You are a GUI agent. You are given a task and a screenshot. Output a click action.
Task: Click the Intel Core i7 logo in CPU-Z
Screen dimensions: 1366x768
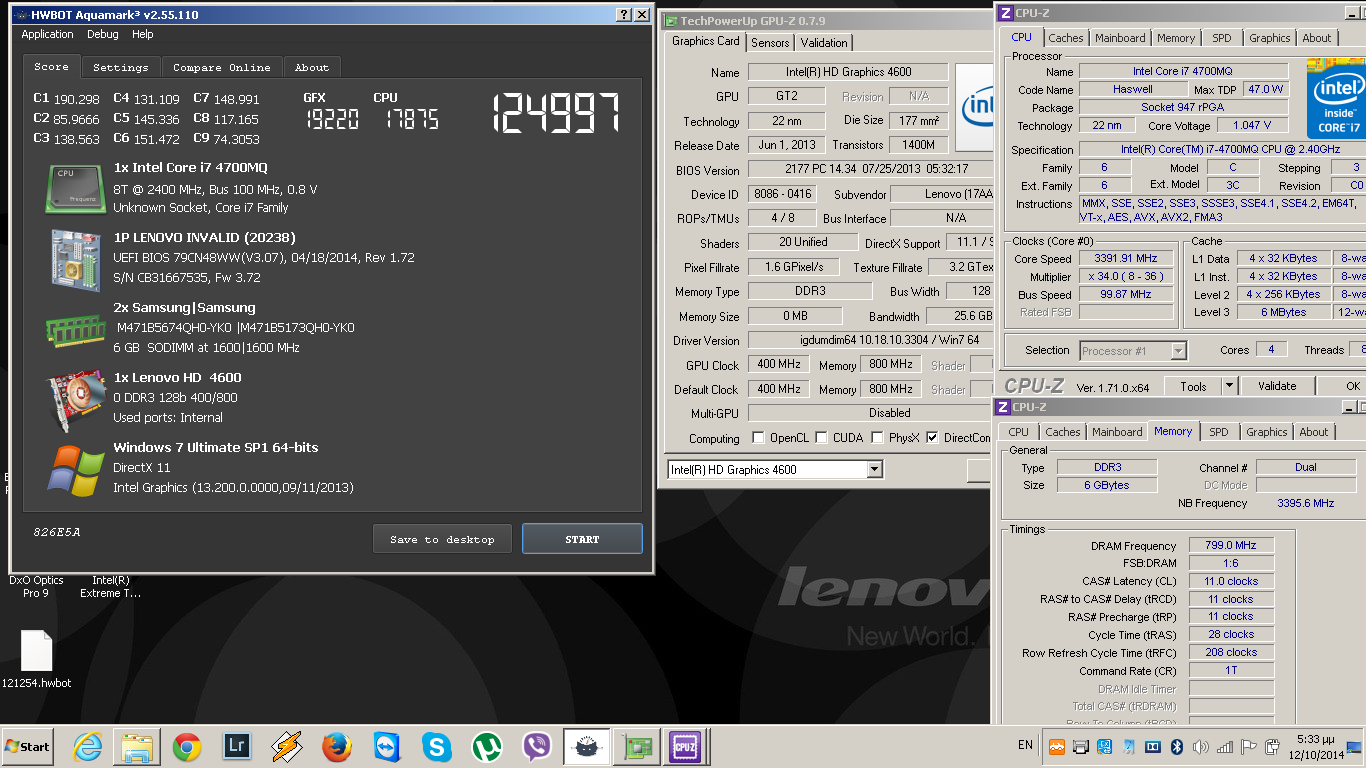[x=1336, y=98]
